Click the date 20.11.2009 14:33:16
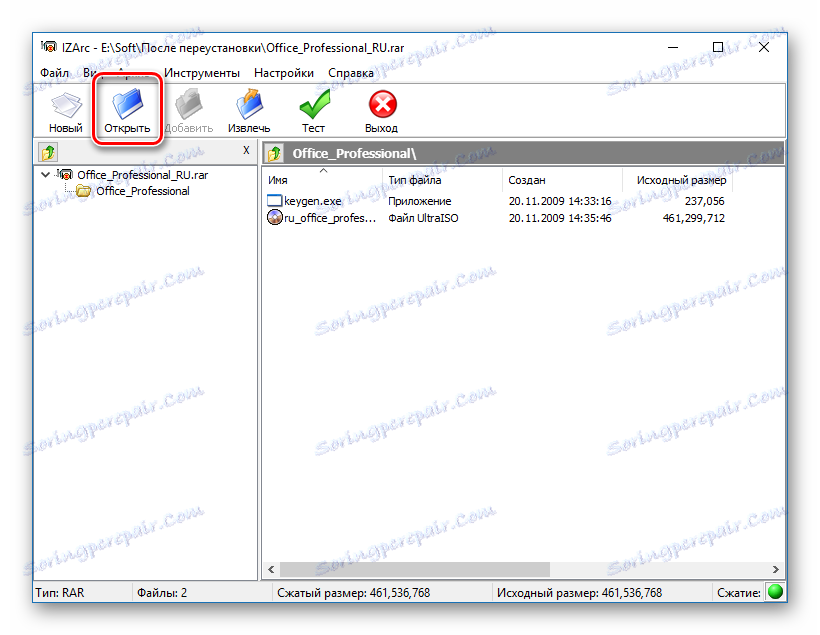Viewport: 820px width, 635px height. [x=560, y=201]
